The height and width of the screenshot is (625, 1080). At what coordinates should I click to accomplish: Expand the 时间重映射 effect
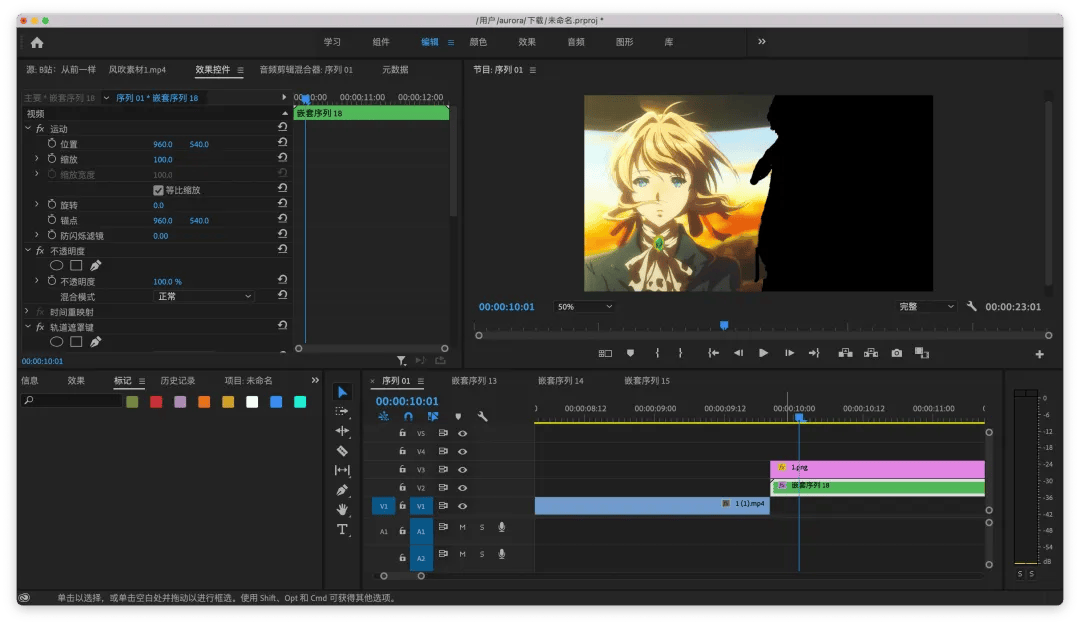coord(28,311)
